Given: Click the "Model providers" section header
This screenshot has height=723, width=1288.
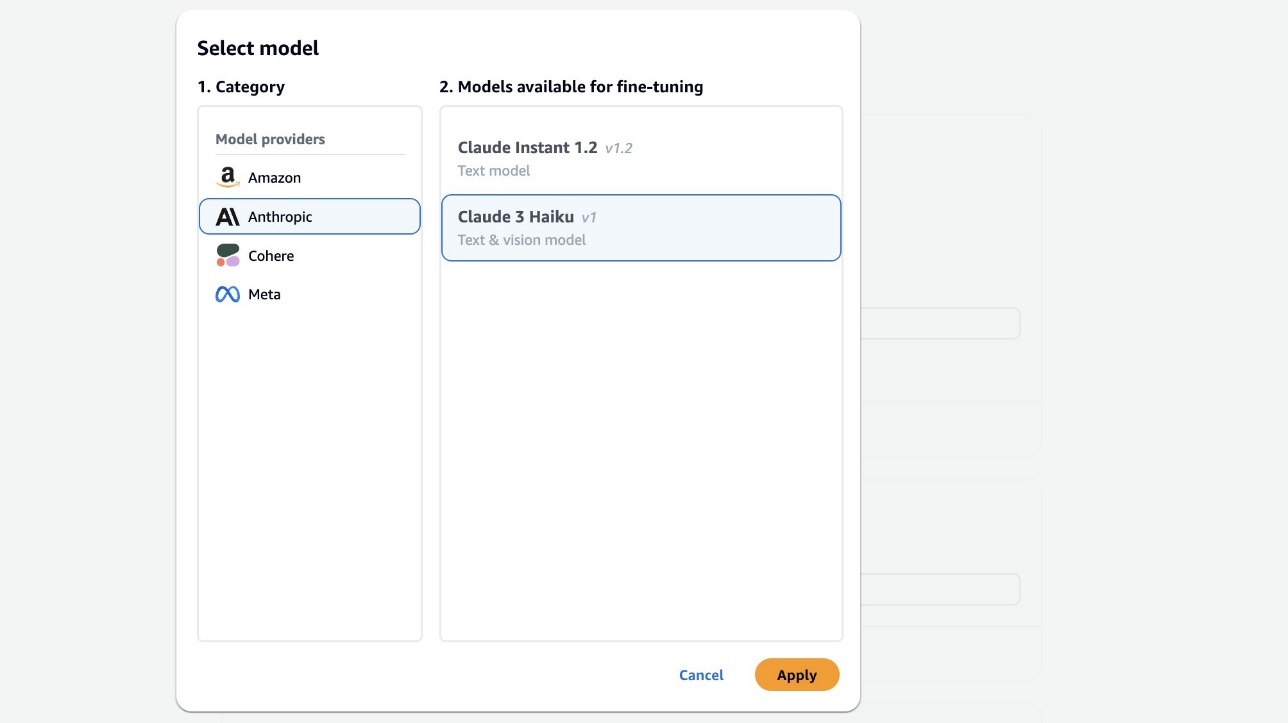Looking at the screenshot, I should pos(270,139).
